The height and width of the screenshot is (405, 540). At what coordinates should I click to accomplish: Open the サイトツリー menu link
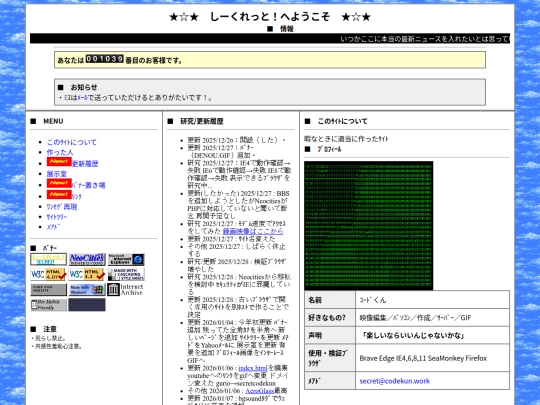click(57, 217)
